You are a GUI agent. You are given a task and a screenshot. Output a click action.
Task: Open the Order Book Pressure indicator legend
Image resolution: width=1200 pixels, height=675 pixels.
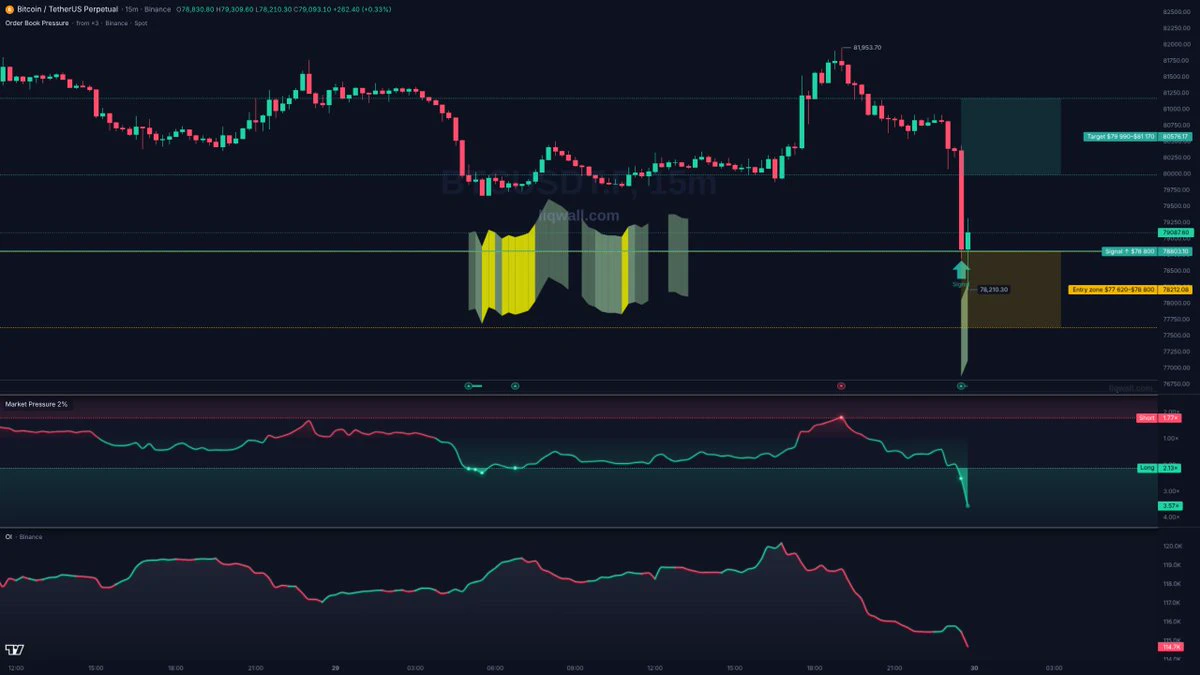coord(35,23)
